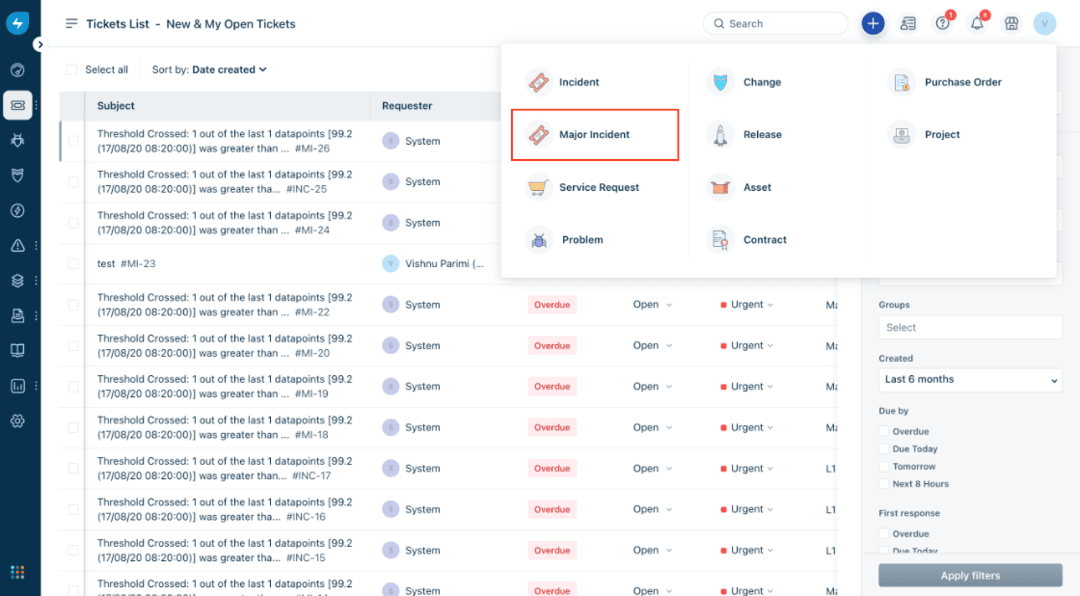This screenshot has height=596, width=1080.
Task: Open the Tickets module in the left sidebar
Action: [18, 105]
